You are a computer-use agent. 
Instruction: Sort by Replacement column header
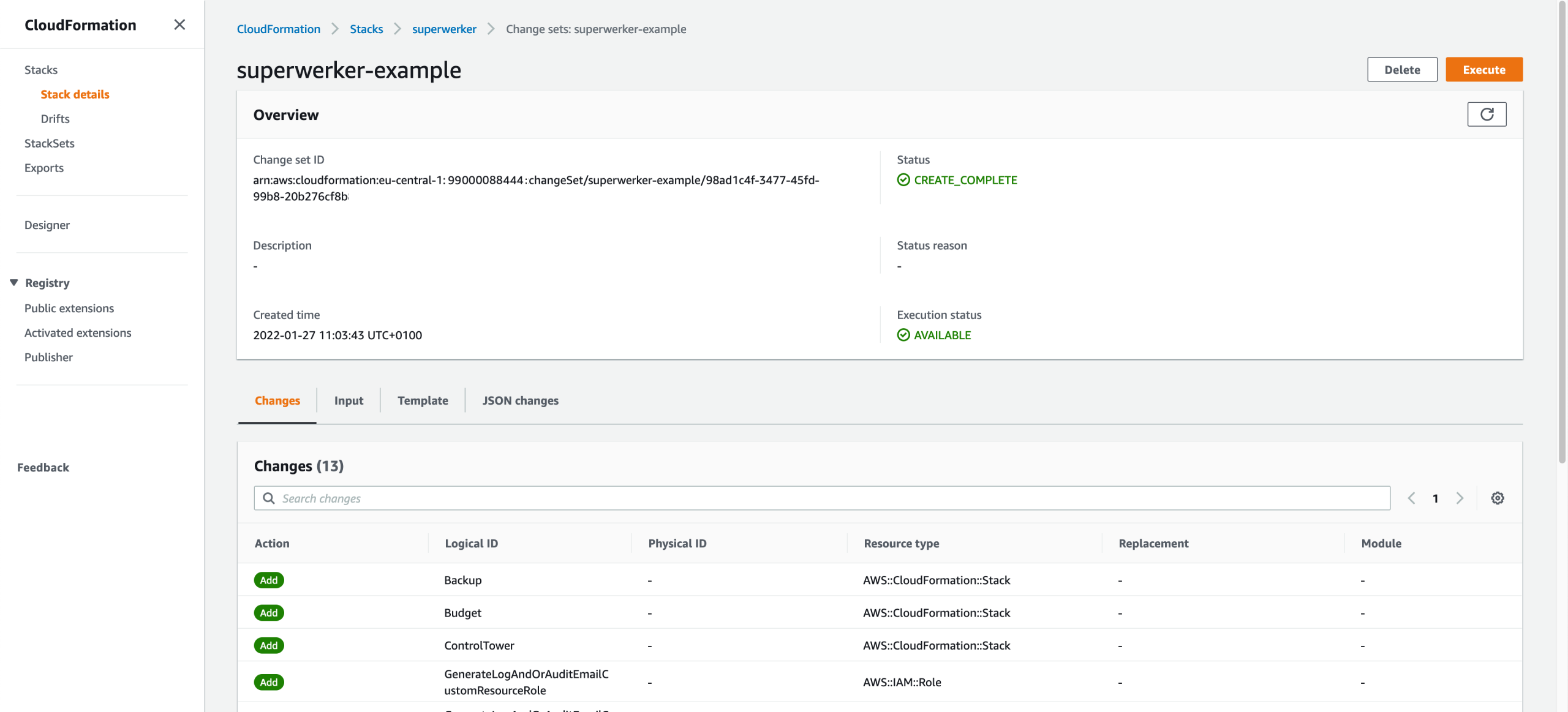[x=1153, y=544]
